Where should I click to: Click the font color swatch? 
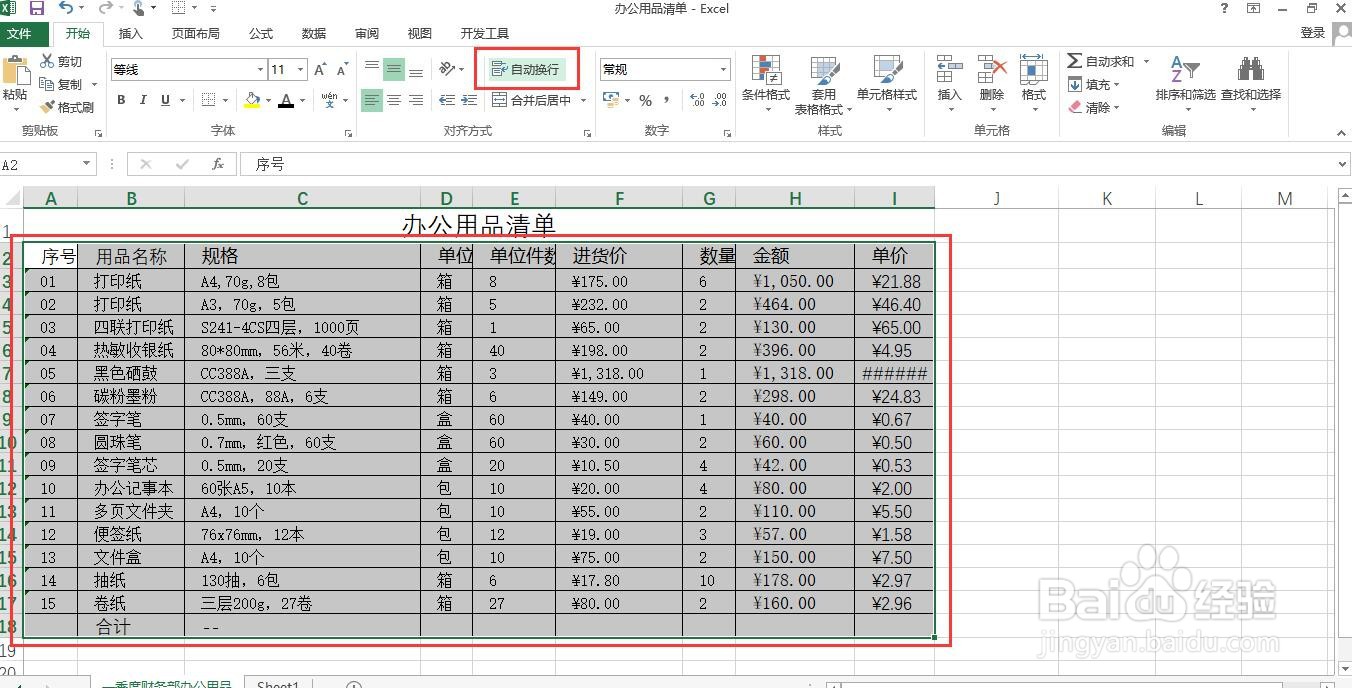(x=286, y=100)
